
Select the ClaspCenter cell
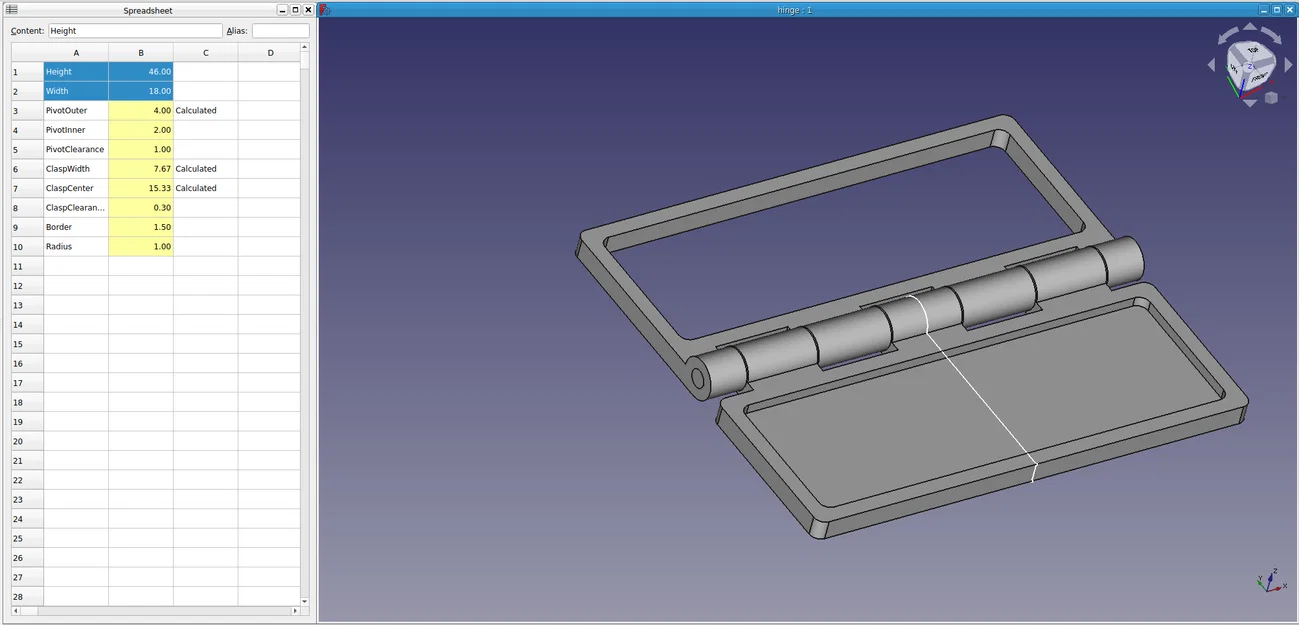pos(76,188)
